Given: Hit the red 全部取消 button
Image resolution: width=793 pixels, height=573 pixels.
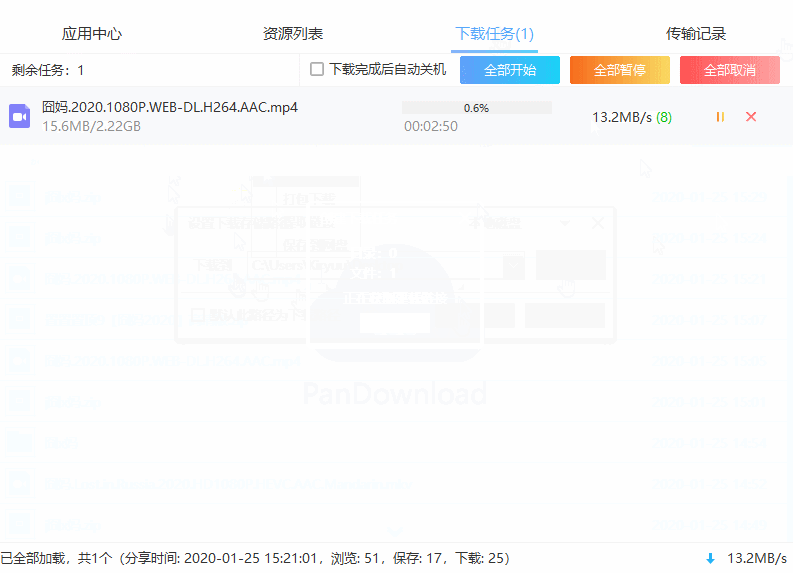Looking at the screenshot, I should coord(729,70).
